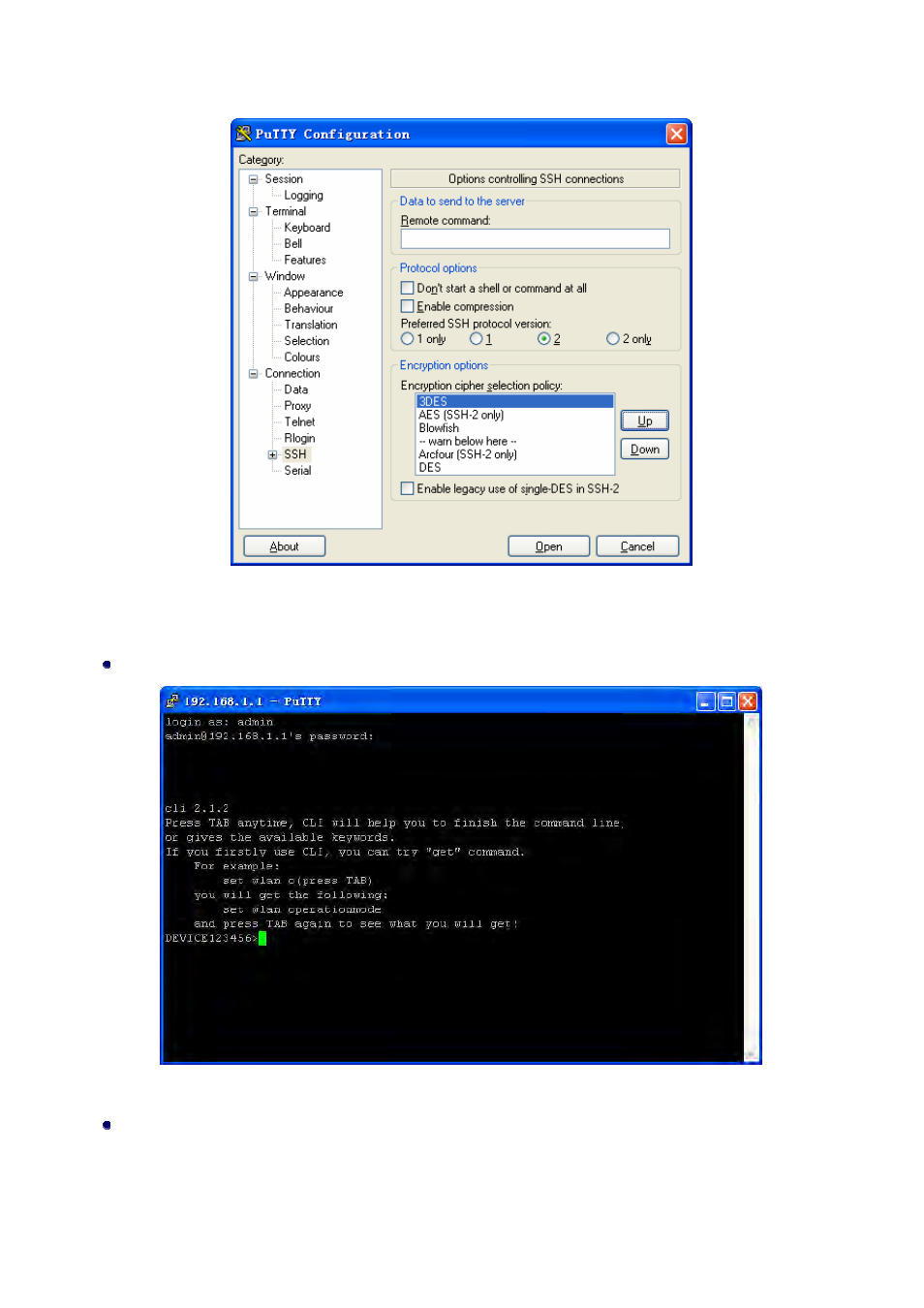This screenshot has height=1308, width=924.
Task: Click the green cursor at DEVICE123456 prompt
Action: [x=262, y=938]
